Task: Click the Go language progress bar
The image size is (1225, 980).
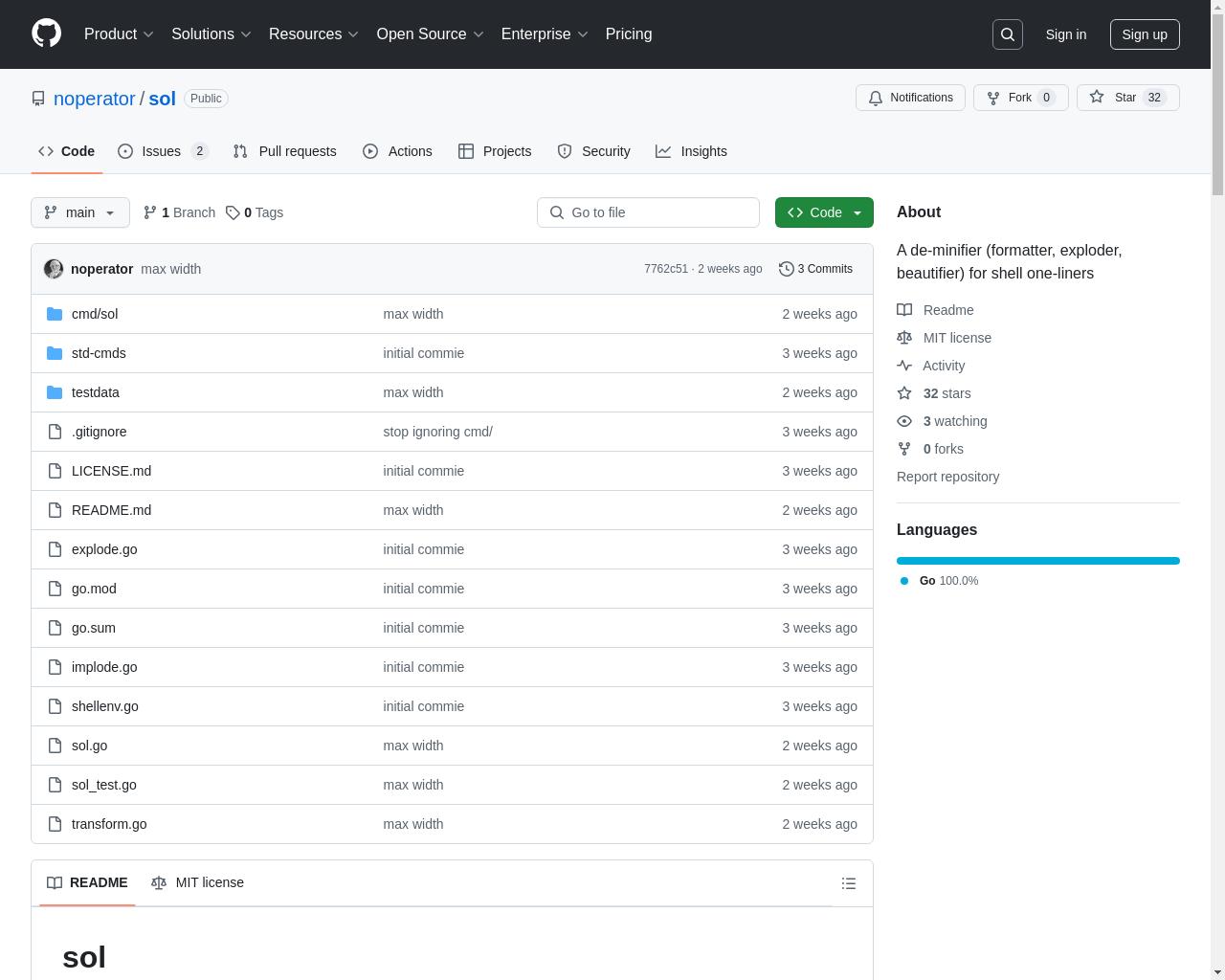Action: click(1037, 561)
